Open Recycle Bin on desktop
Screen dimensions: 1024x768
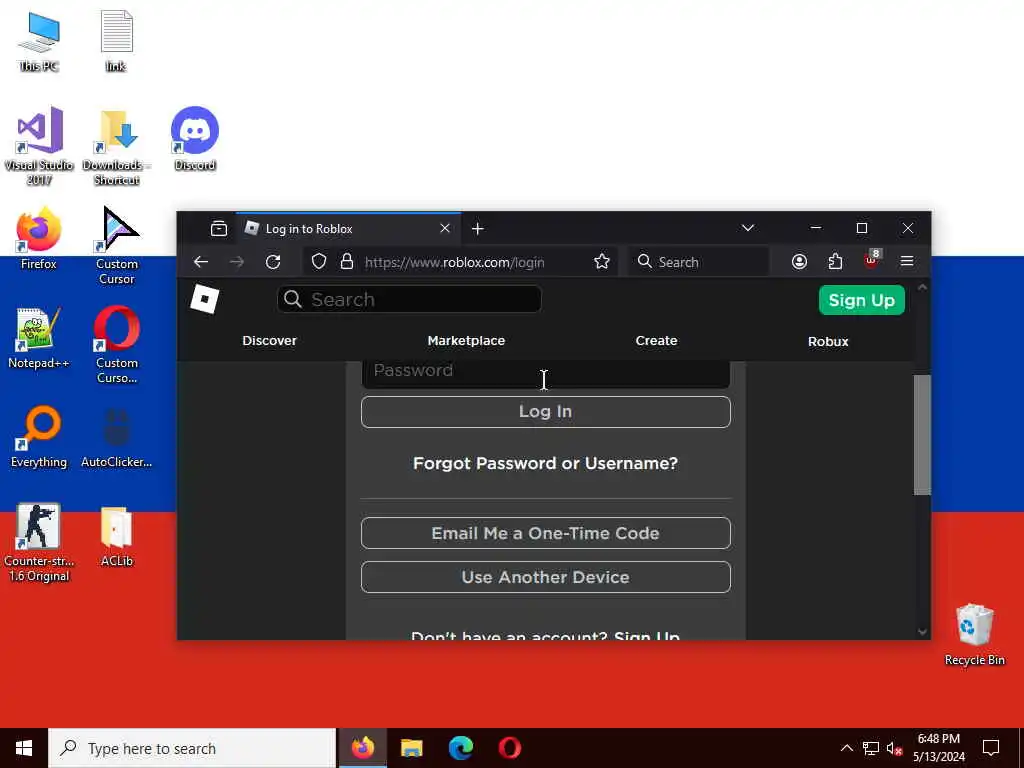pos(974,633)
